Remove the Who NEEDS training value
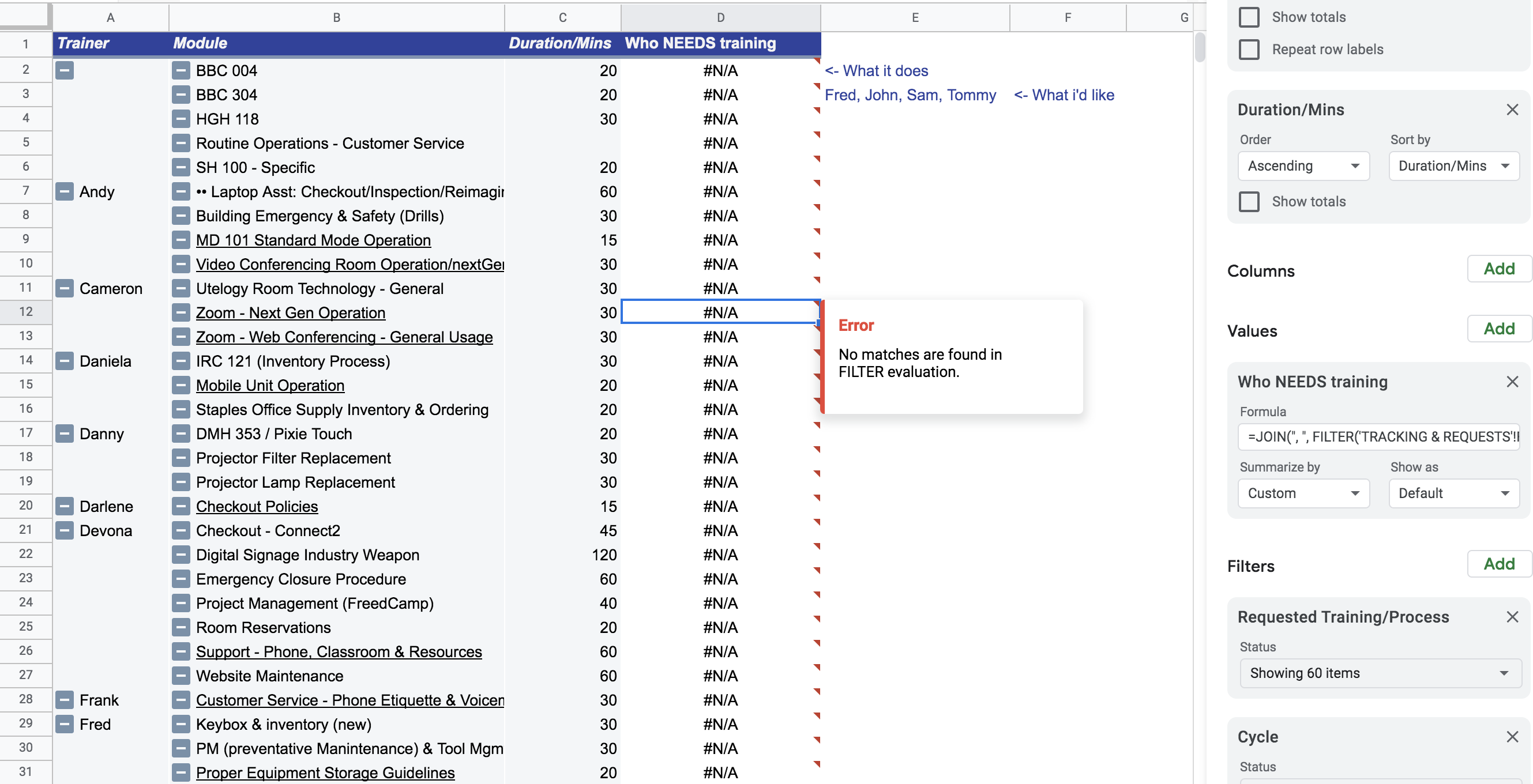Screen dimensions: 1533x784 1512,381
